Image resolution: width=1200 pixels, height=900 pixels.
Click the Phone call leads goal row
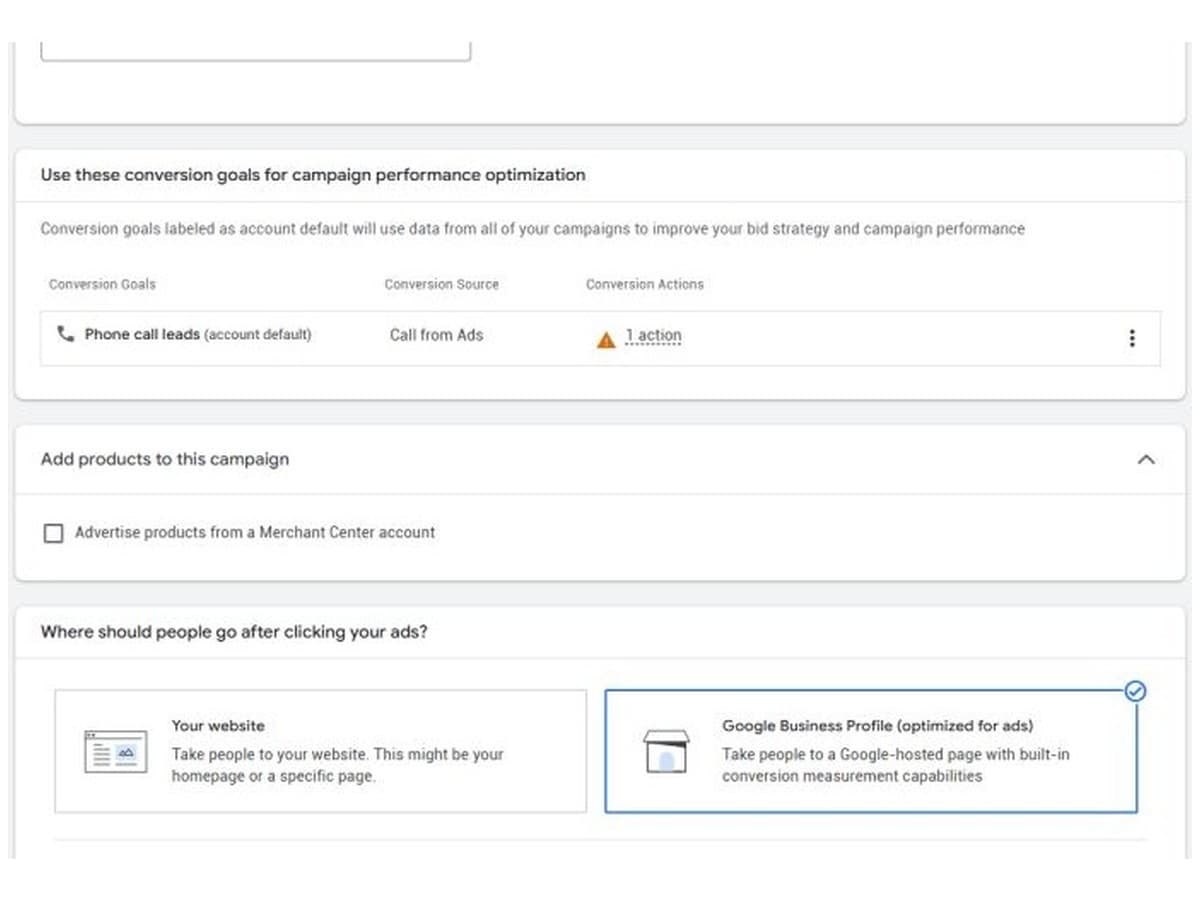[x=600, y=338]
